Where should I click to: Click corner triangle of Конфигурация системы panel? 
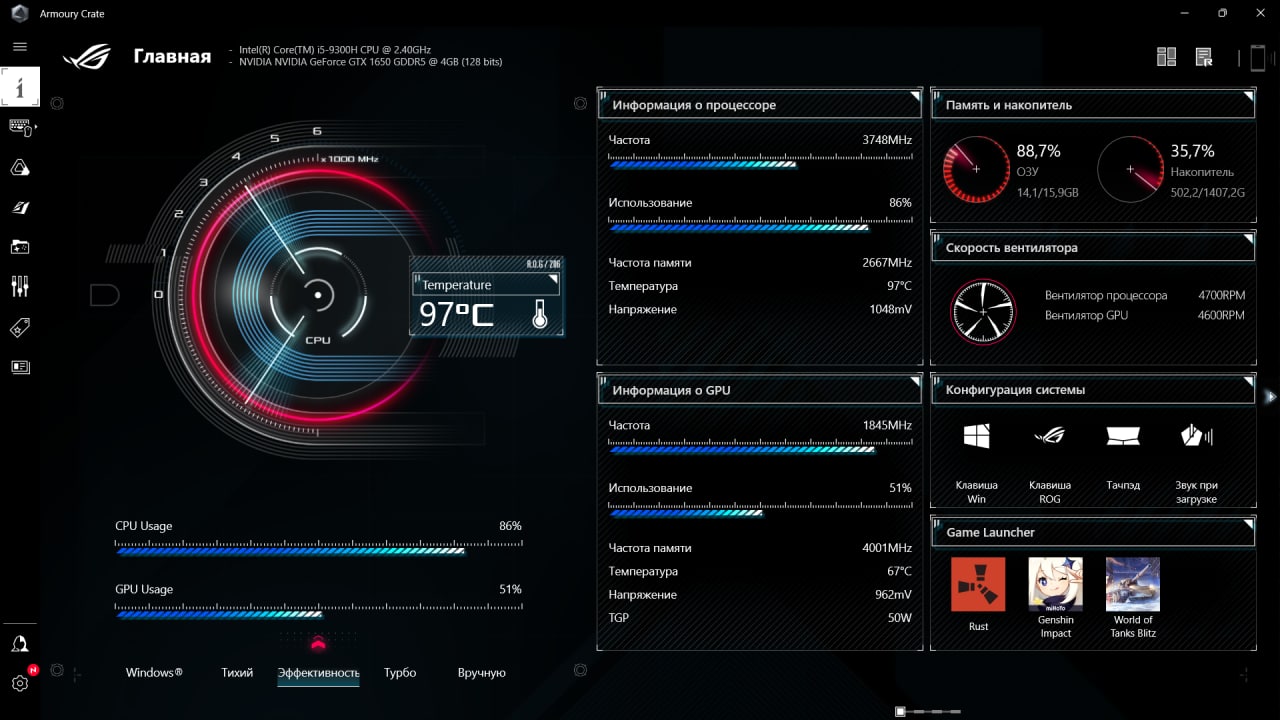pos(1248,381)
